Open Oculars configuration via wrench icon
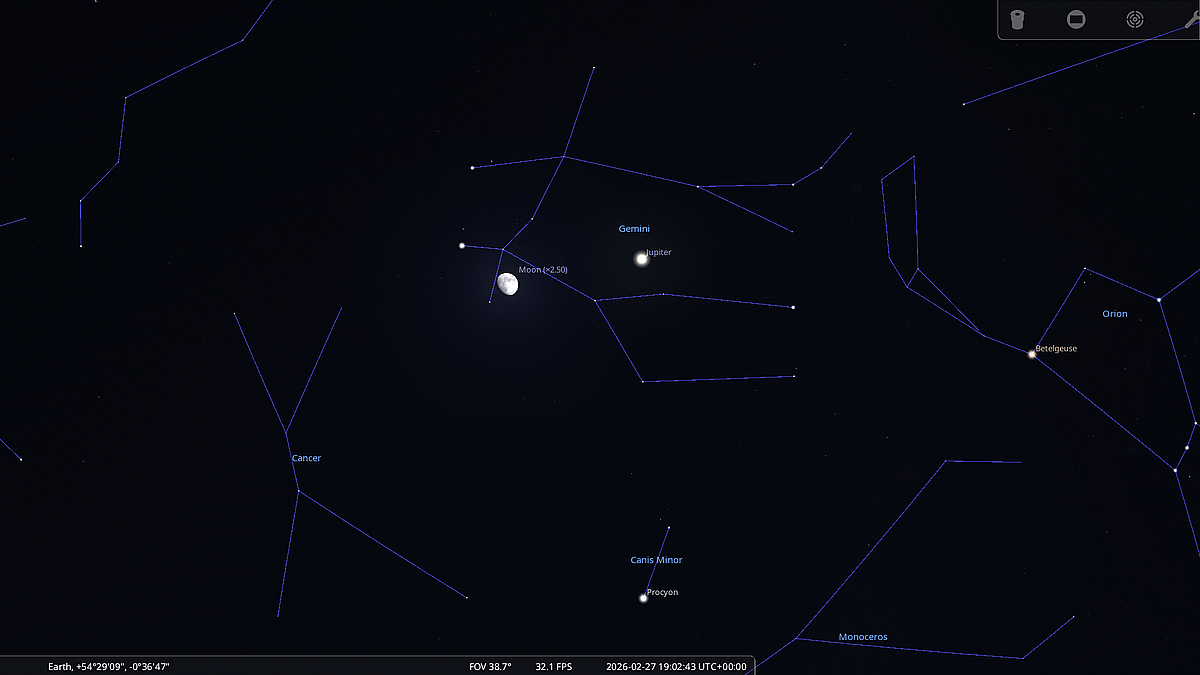 click(x=1190, y=20)
